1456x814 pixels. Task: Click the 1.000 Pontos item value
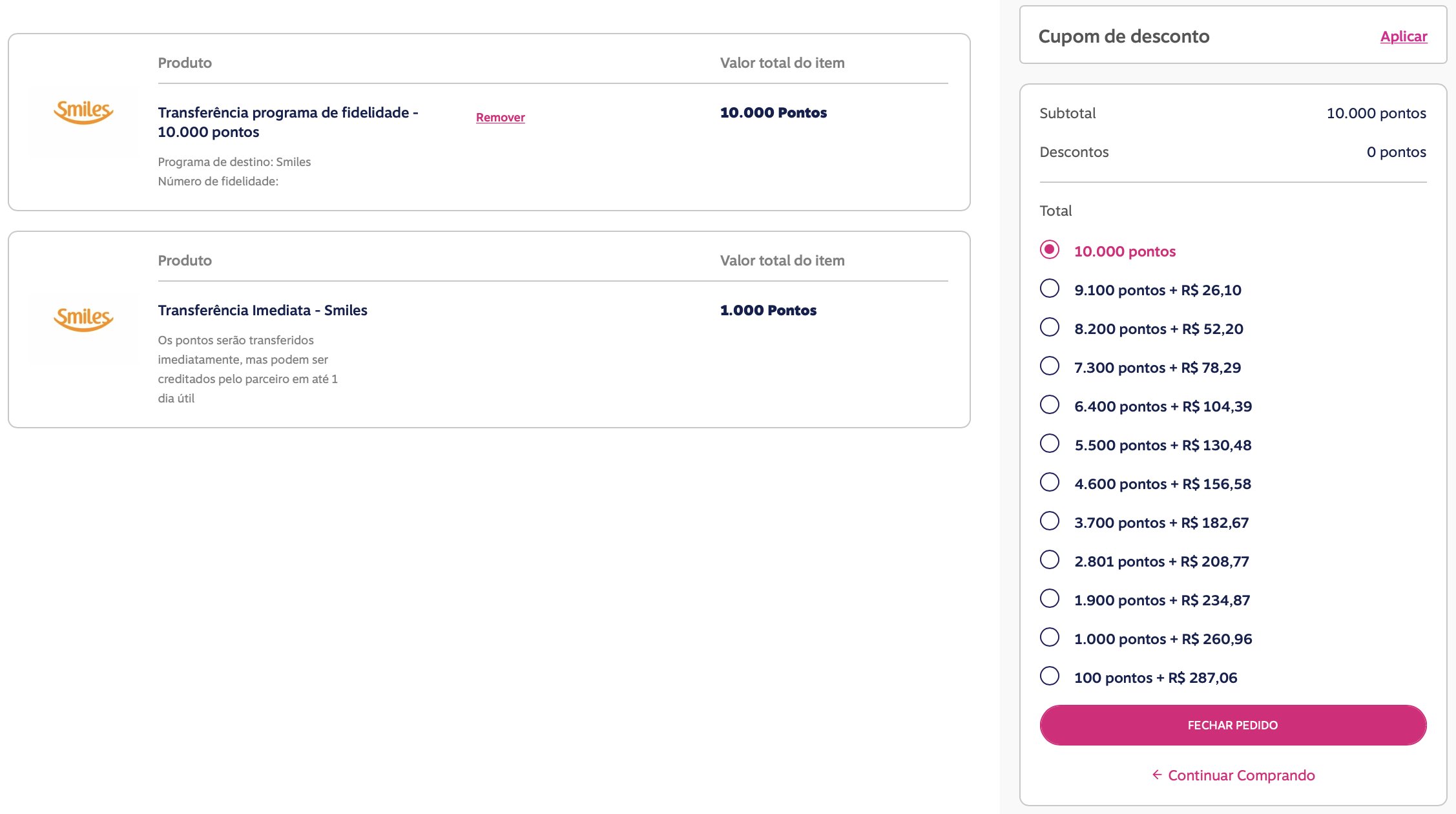coord(768,310)
